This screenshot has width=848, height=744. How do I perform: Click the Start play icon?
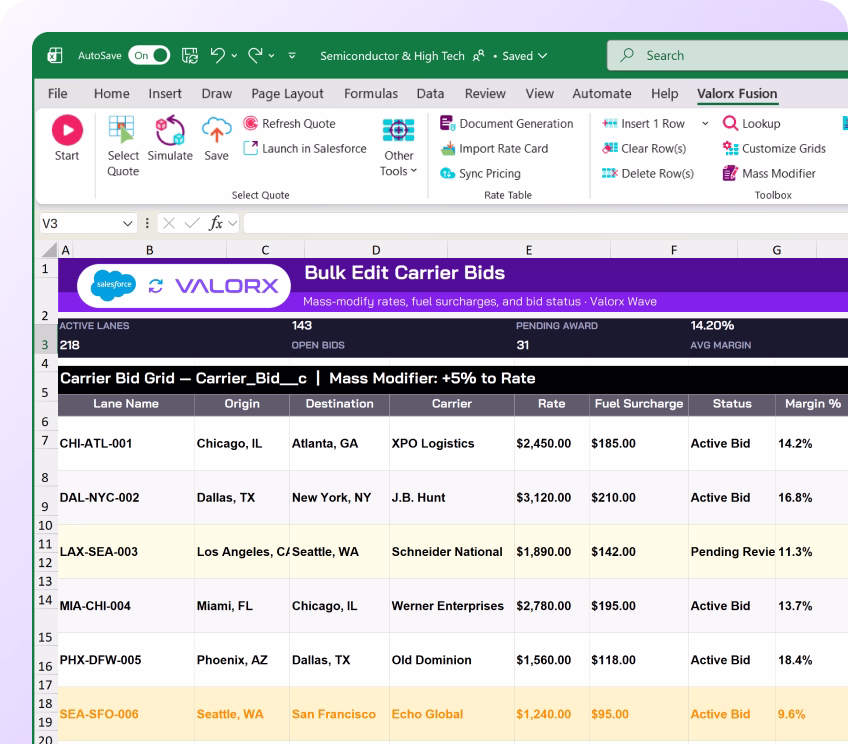pyautogui.click(x=67, y=130)
